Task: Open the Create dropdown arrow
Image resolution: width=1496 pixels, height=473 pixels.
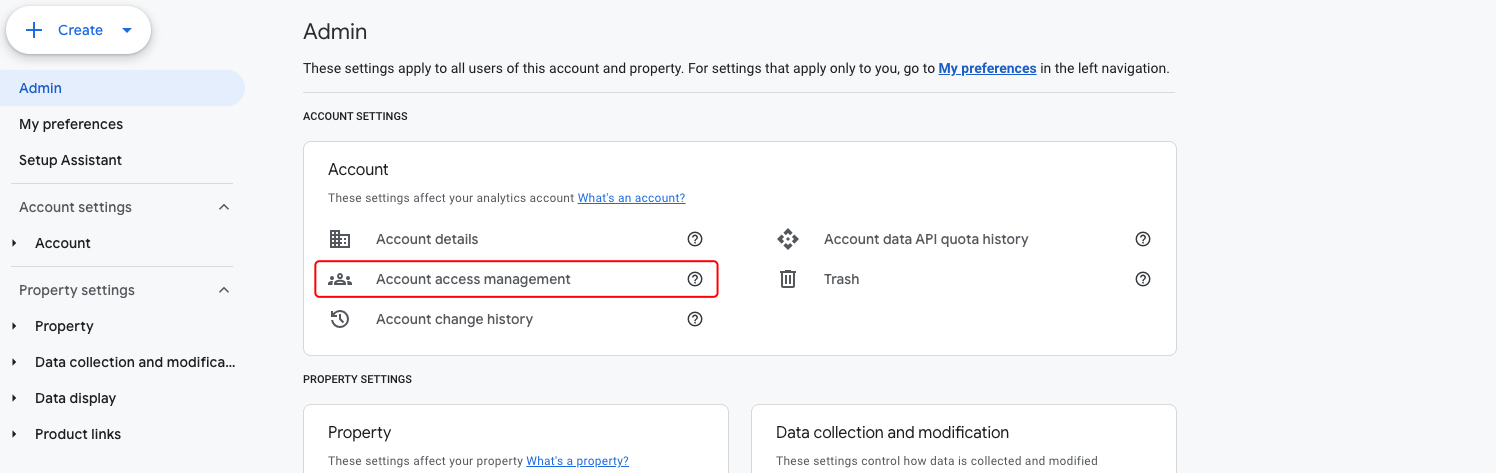Action: tap(127, 30)
